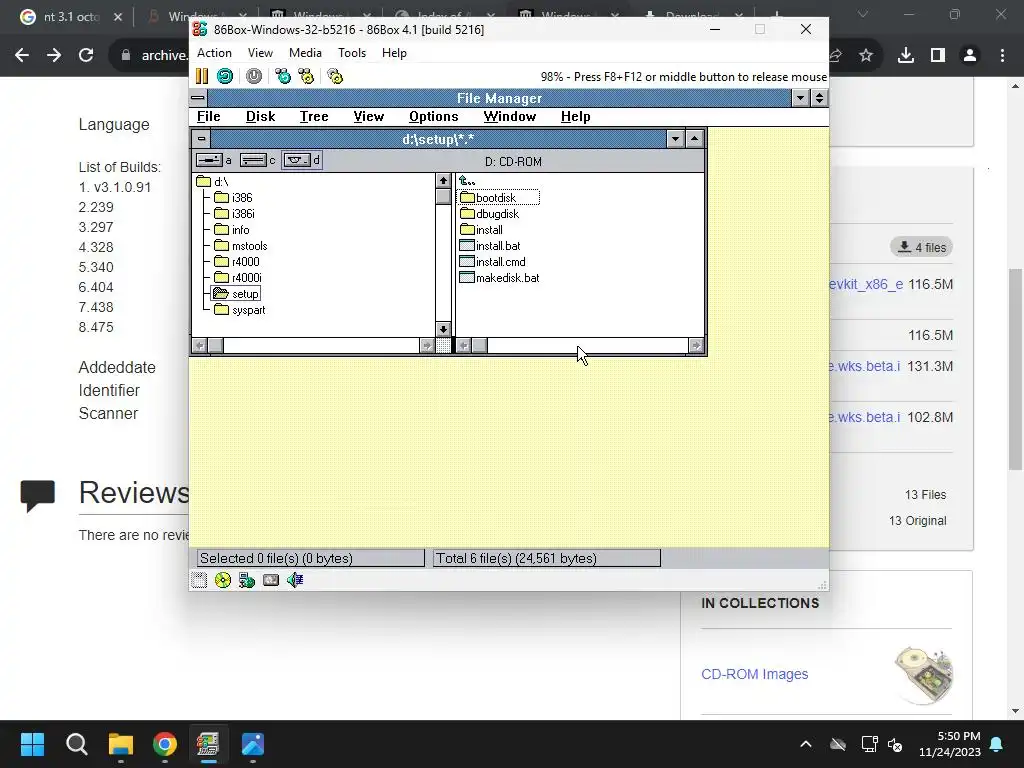Viewport: 1024px width, 768px height.
Task: Open the Tree menu
Action: click(x=314, y=116)
